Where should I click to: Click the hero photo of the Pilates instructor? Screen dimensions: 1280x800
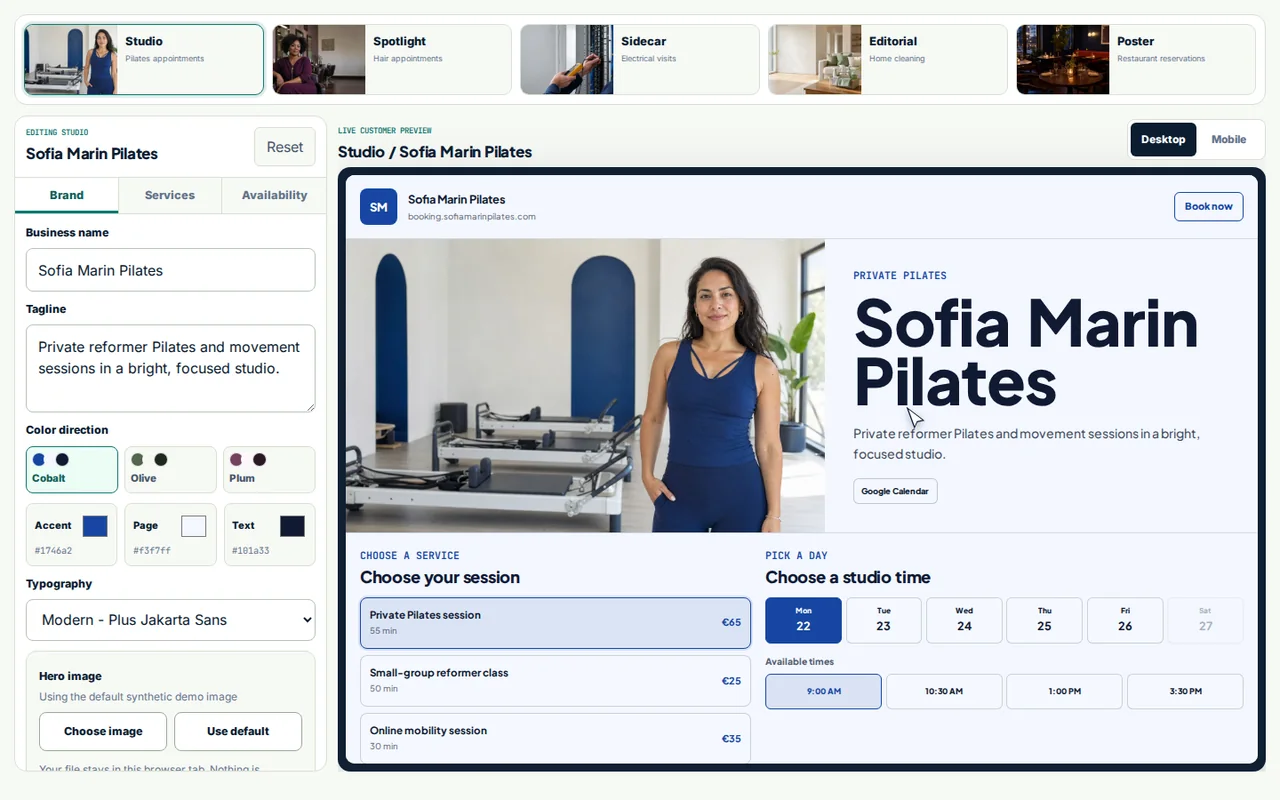pos(585,385)
